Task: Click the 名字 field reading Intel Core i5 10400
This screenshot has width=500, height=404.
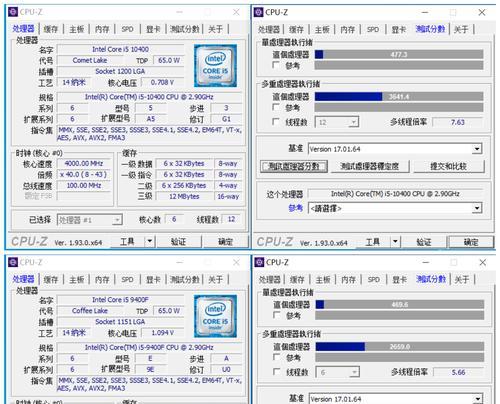Action: pos(120,49)
